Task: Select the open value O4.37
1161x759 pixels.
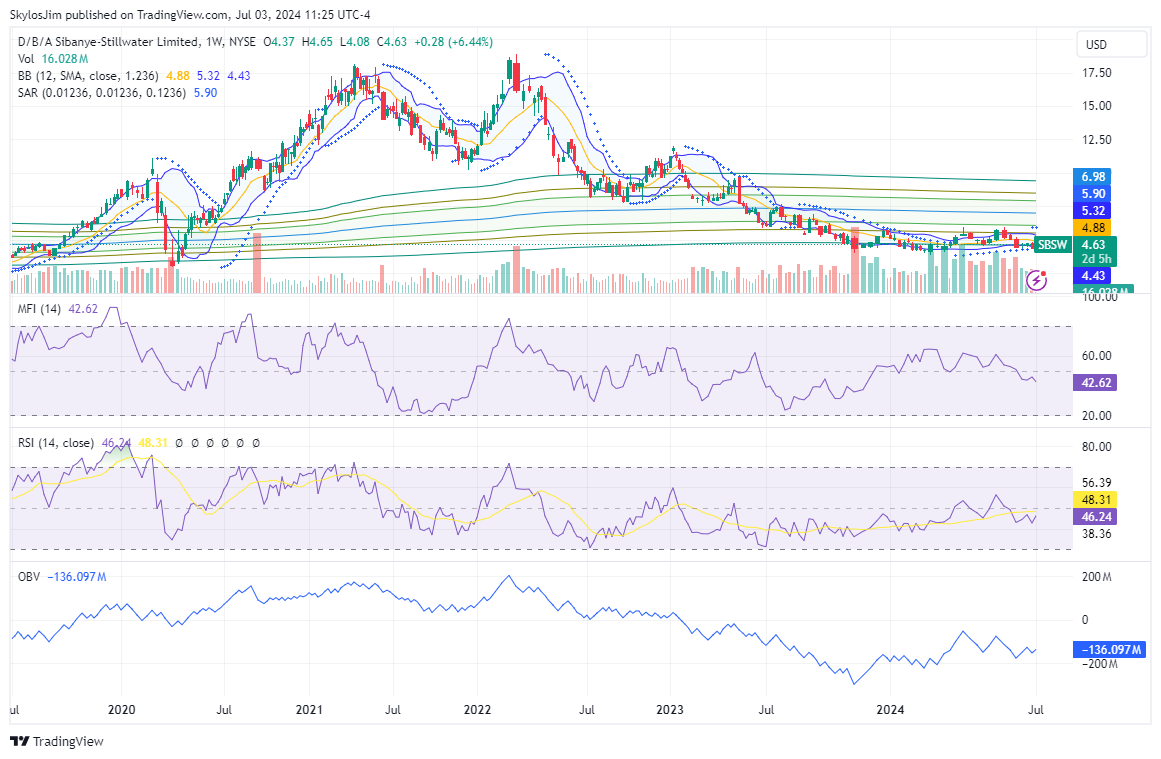Action: pos(279,42)
